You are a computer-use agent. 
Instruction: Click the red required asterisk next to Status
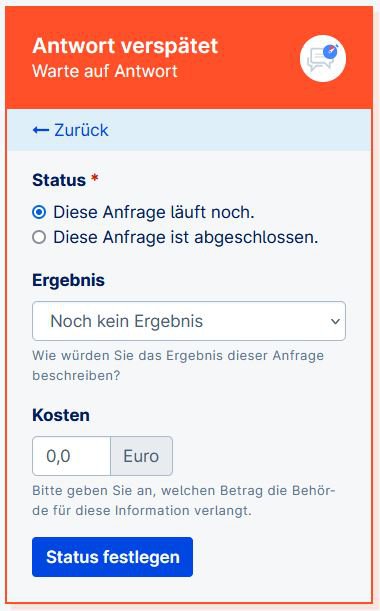click(x=94, y=178)
